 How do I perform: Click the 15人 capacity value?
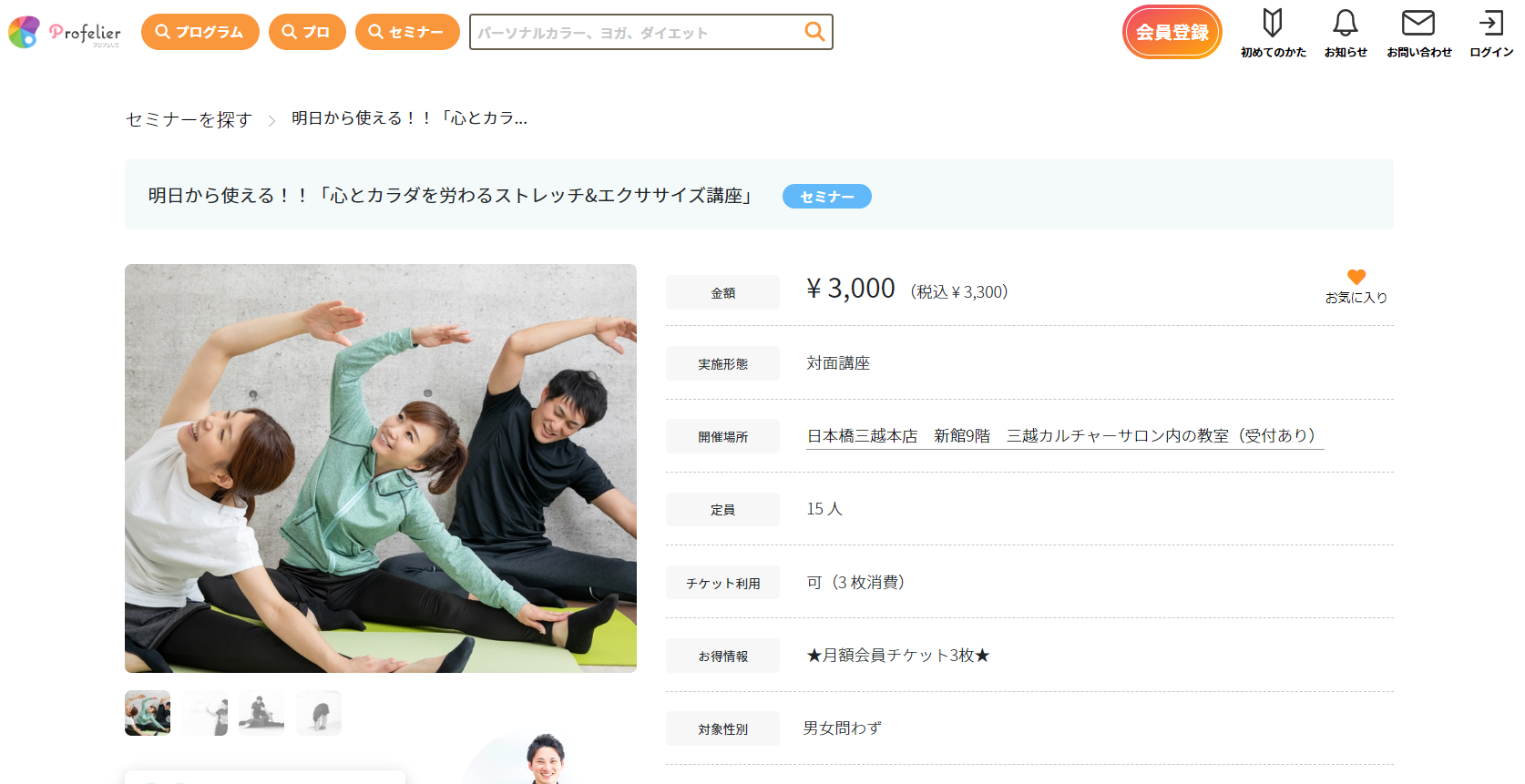point(824,509)
